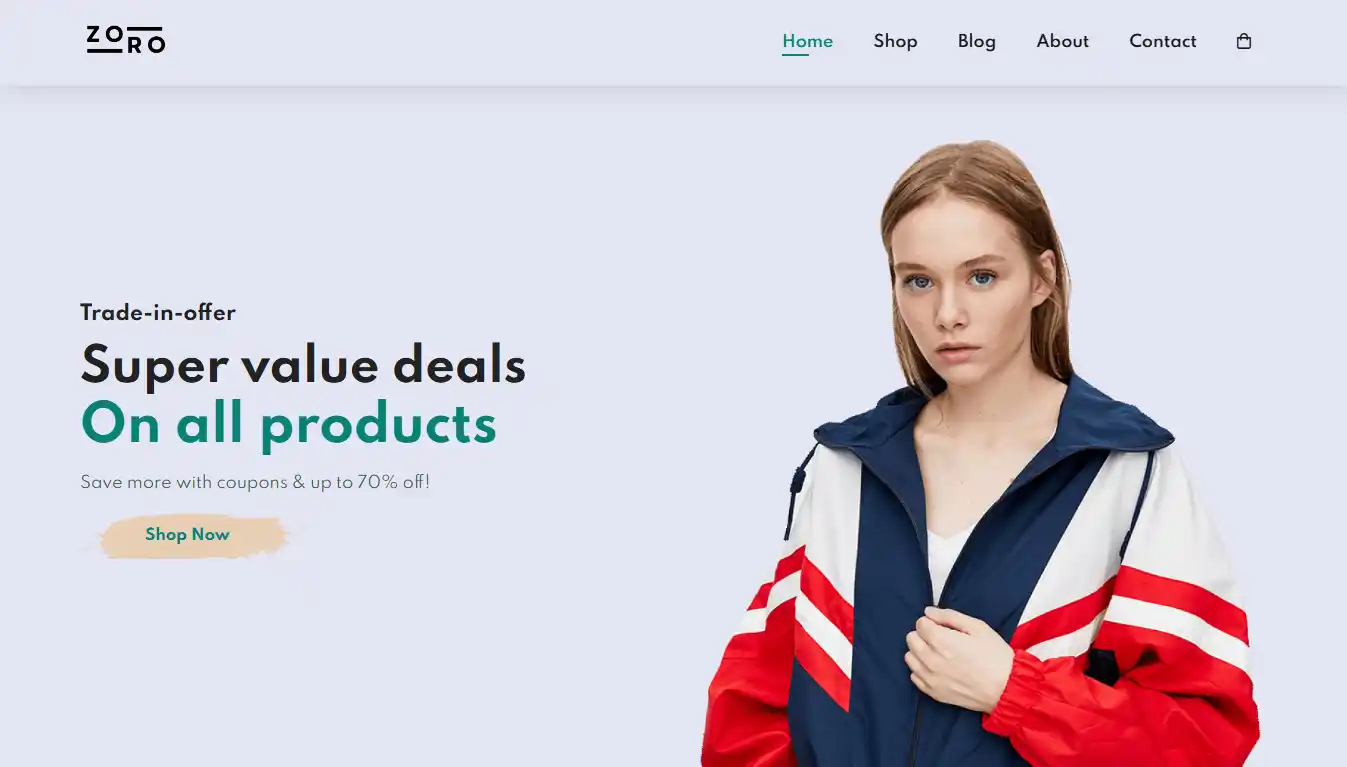Select the Trade-in-offer subtitle text
Screen dimensions: 1347x767
(x=158, y=313)
